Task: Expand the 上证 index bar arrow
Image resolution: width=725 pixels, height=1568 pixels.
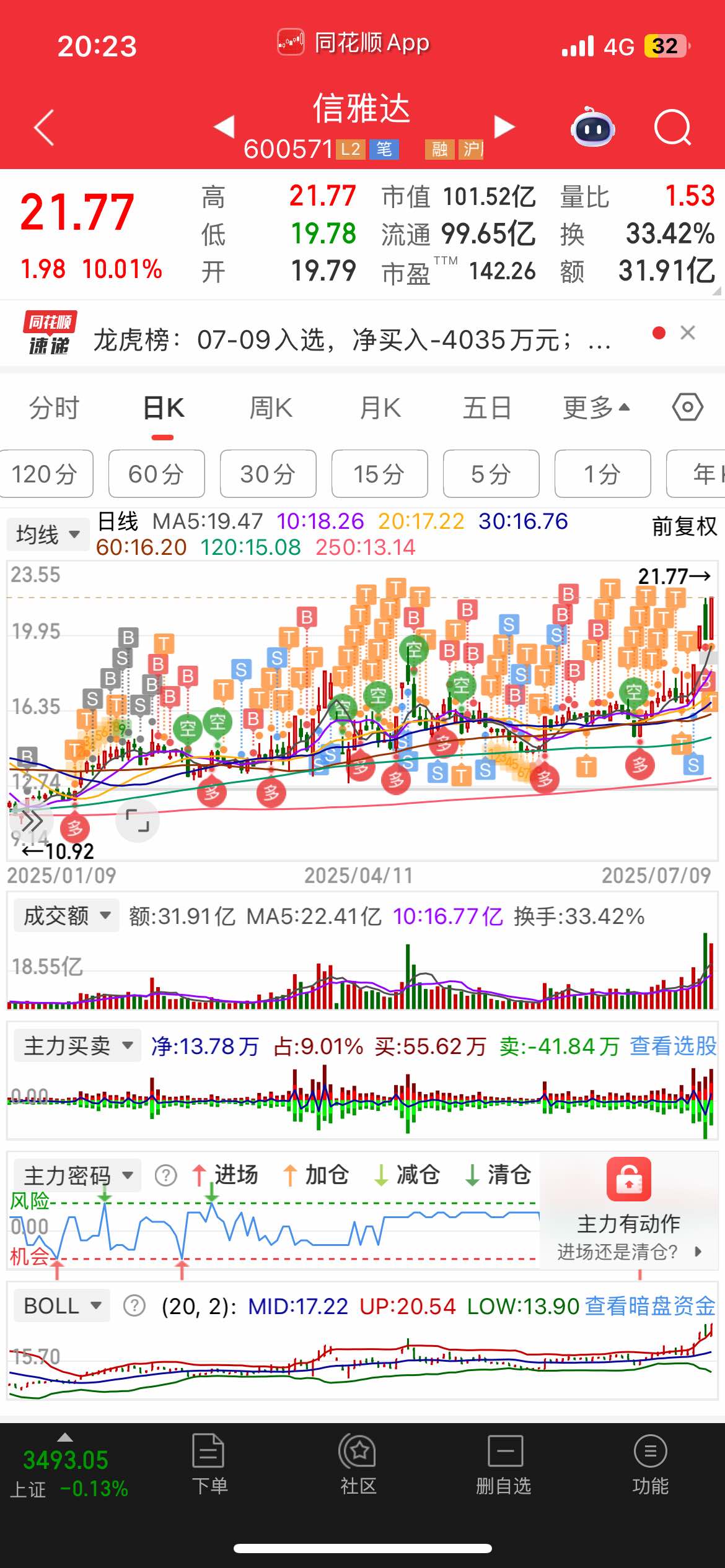Action: coord(65,1437)
